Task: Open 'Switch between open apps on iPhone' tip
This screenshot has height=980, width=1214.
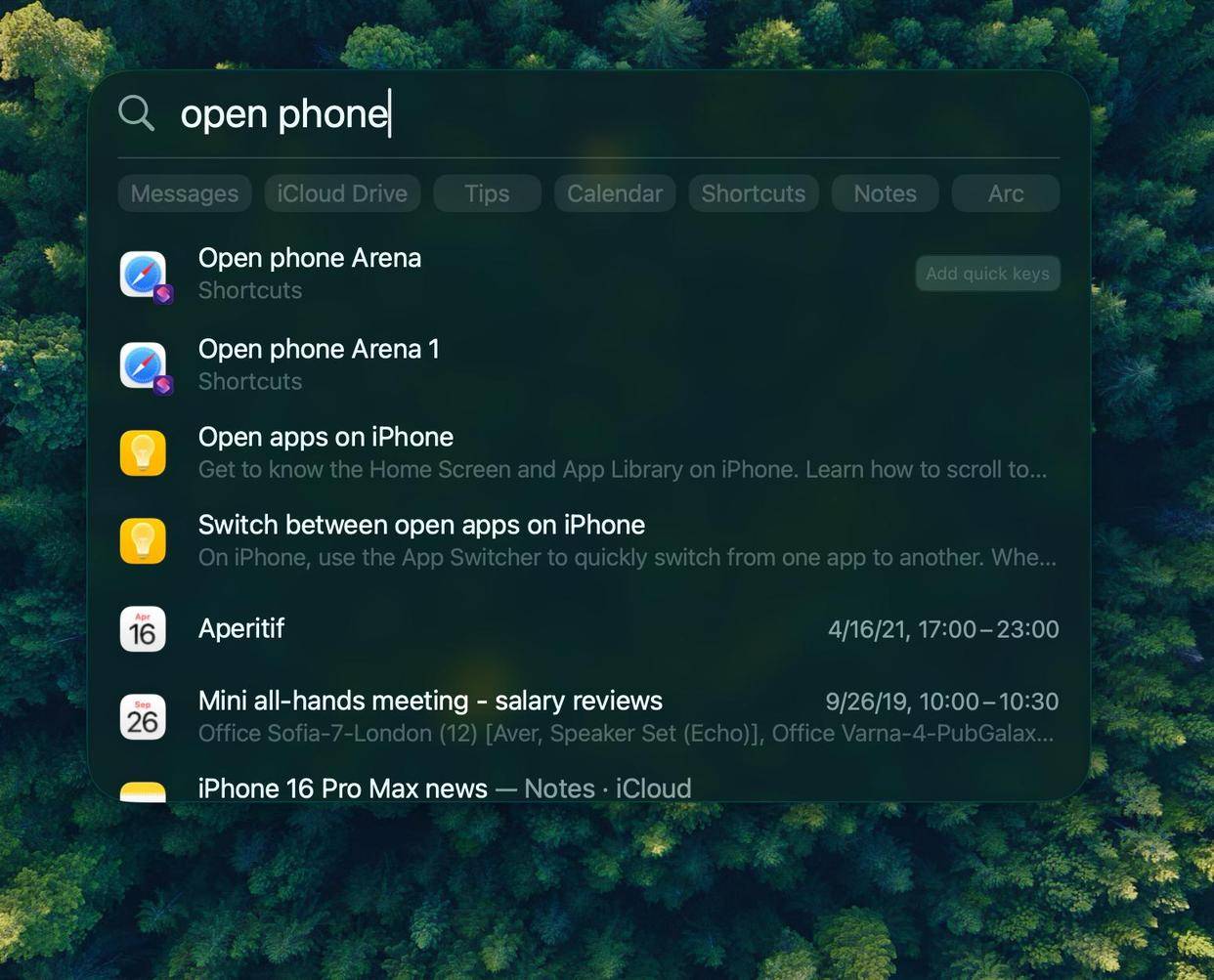Action: 588,540
